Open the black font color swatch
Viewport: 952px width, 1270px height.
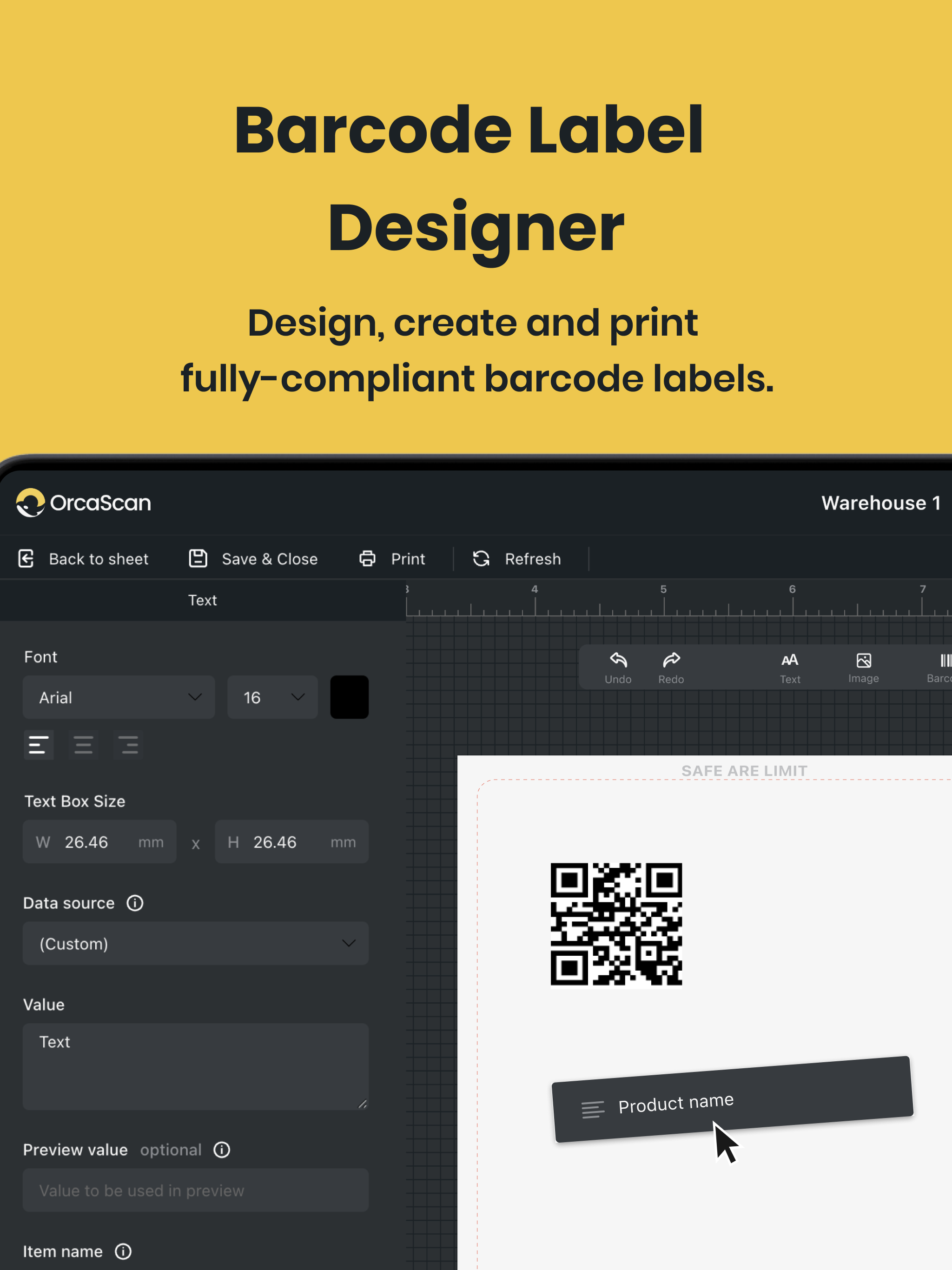[x=349, y=697]
